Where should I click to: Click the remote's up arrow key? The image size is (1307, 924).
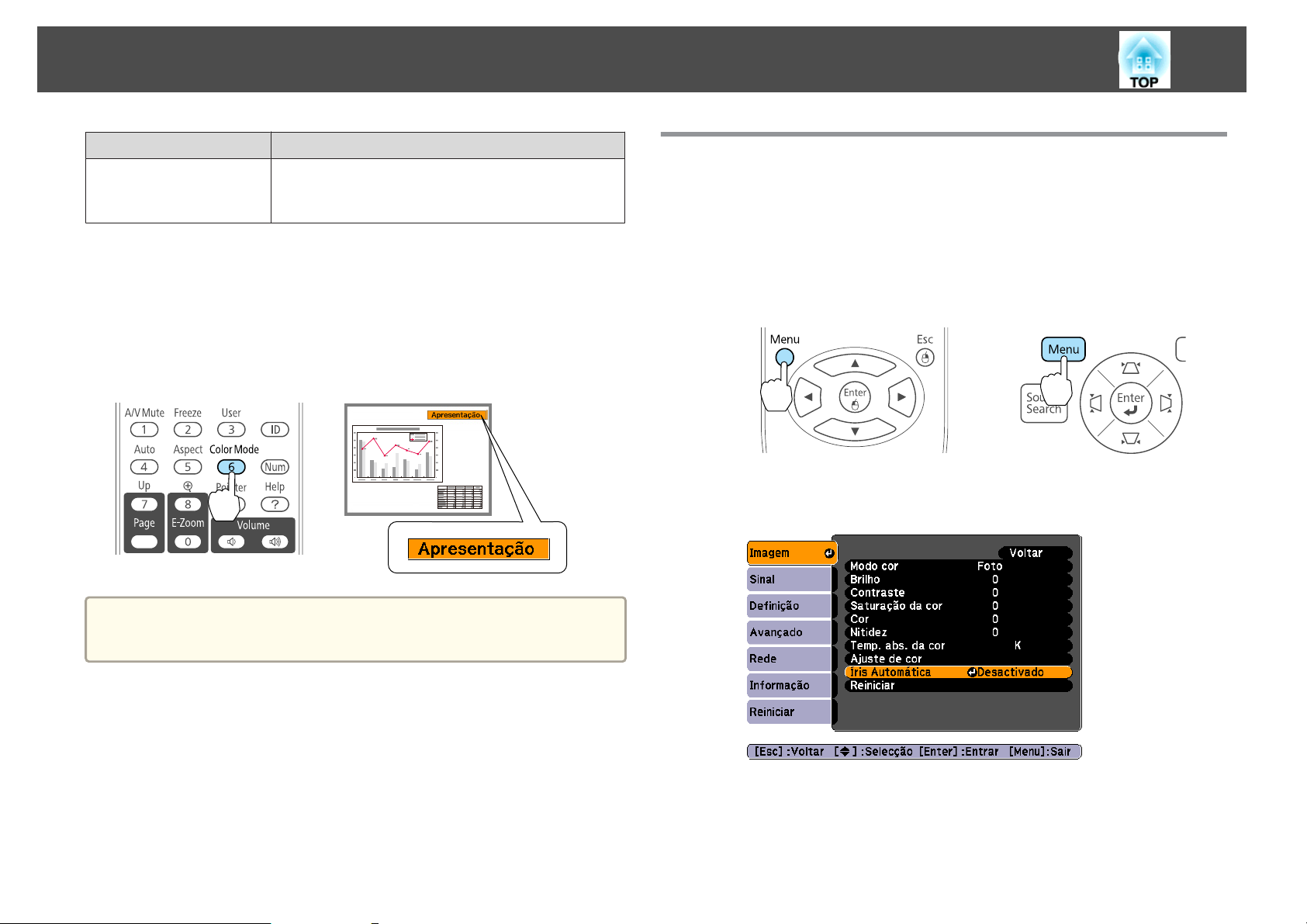coord(855,363)
